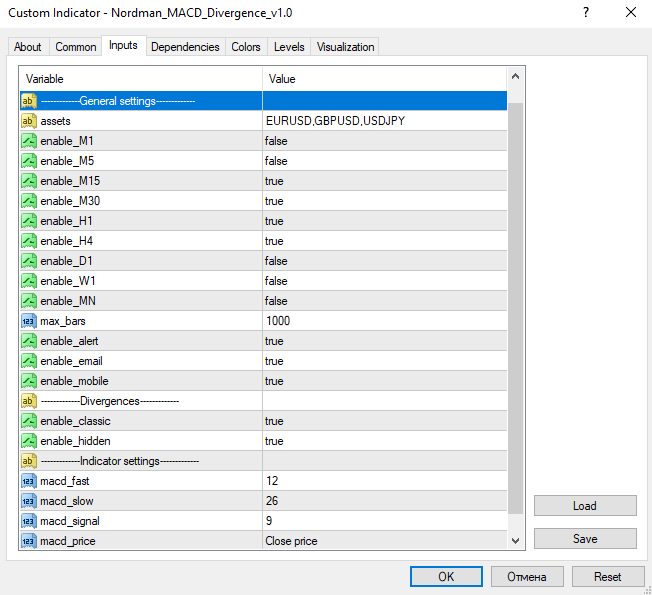
Task: Click the macd_slow integer icon
Action: click(x=29, y=501)
